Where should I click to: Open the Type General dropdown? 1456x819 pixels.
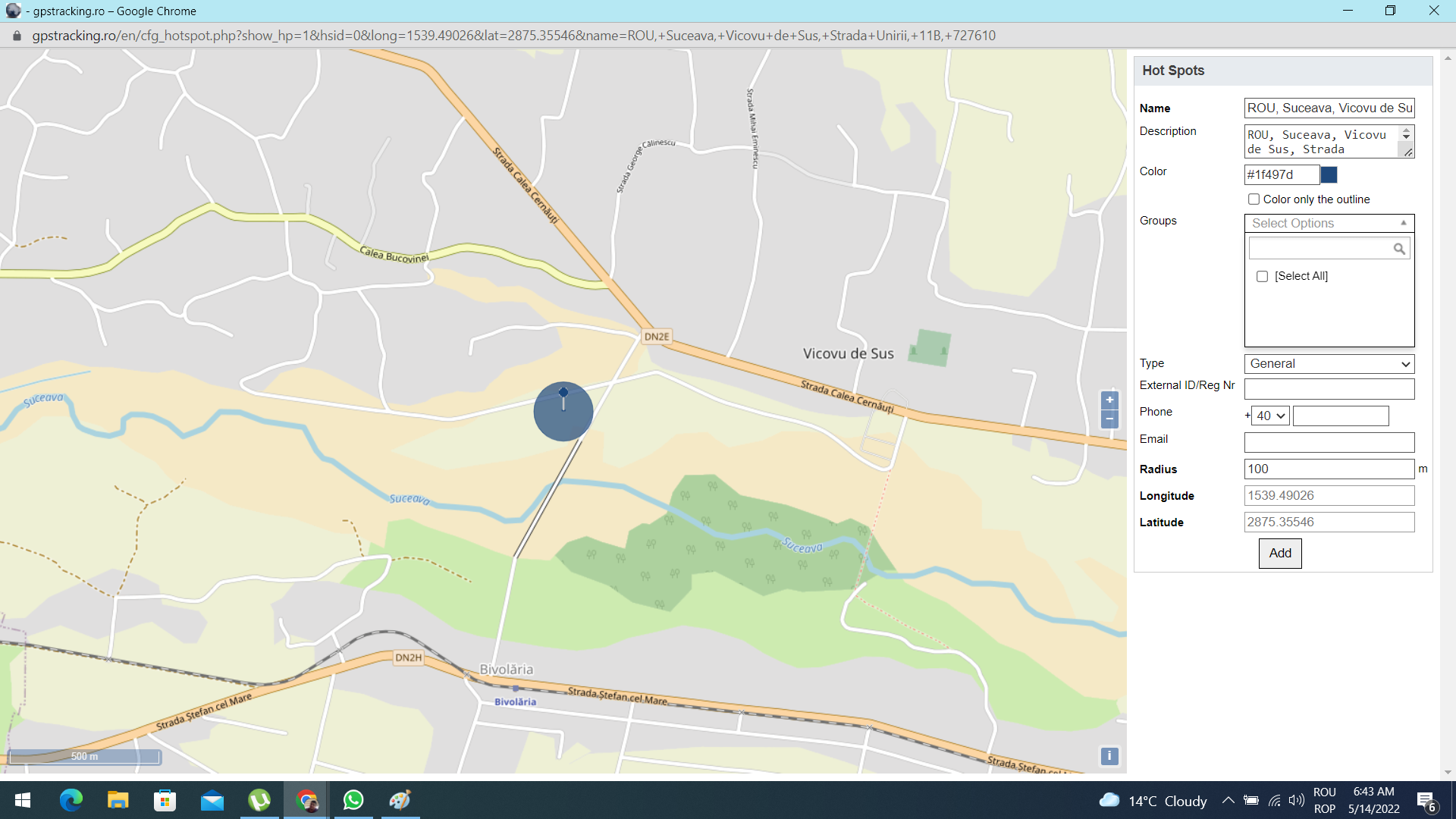[x=1329, y=364]
